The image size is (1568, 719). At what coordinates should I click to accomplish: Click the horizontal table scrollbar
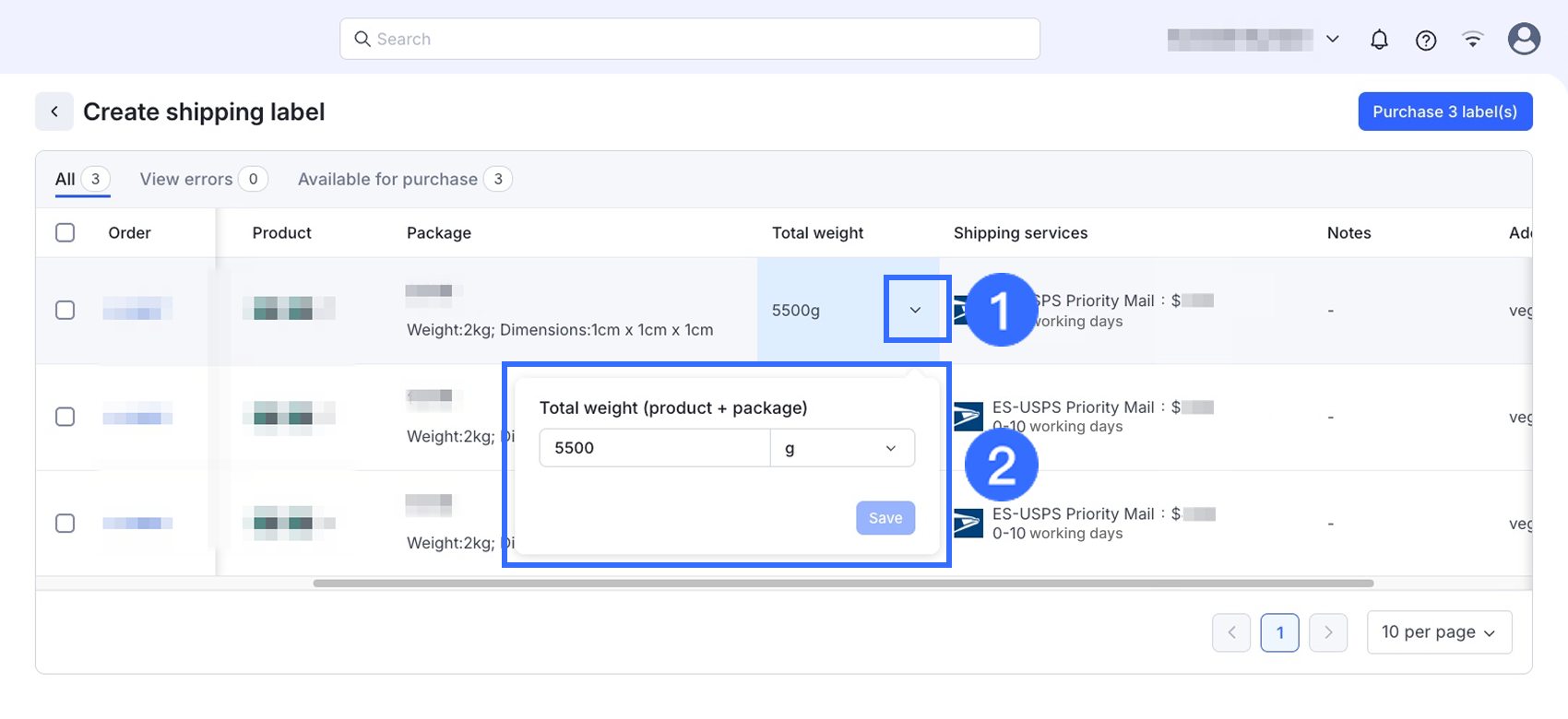(x=843, y=583)
